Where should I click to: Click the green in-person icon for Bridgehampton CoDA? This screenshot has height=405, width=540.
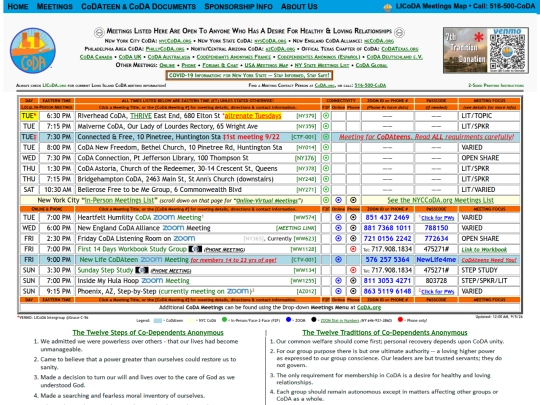326,179
